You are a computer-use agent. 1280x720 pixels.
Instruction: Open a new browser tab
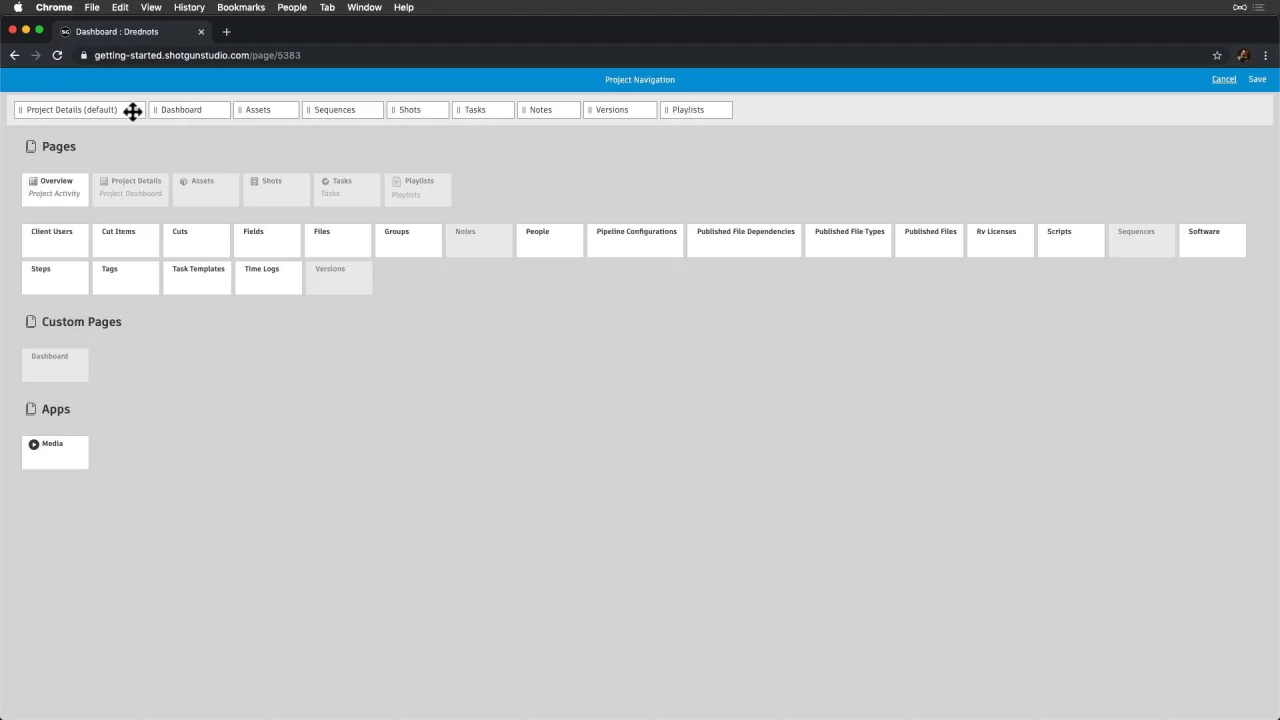tap(226, 32)
